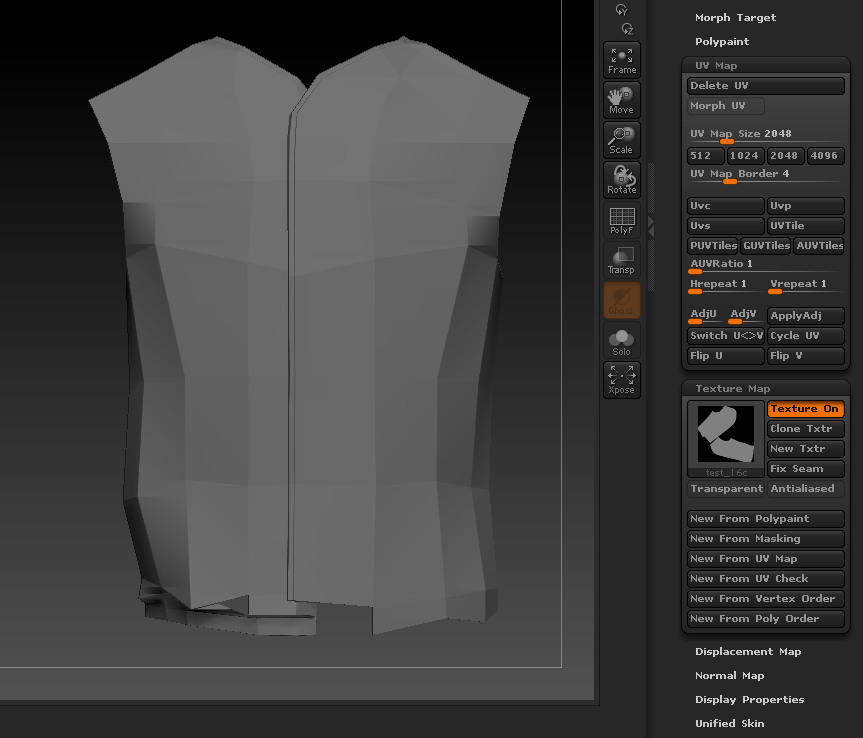Select the Scale tool icon

click(x=621, y=139)
